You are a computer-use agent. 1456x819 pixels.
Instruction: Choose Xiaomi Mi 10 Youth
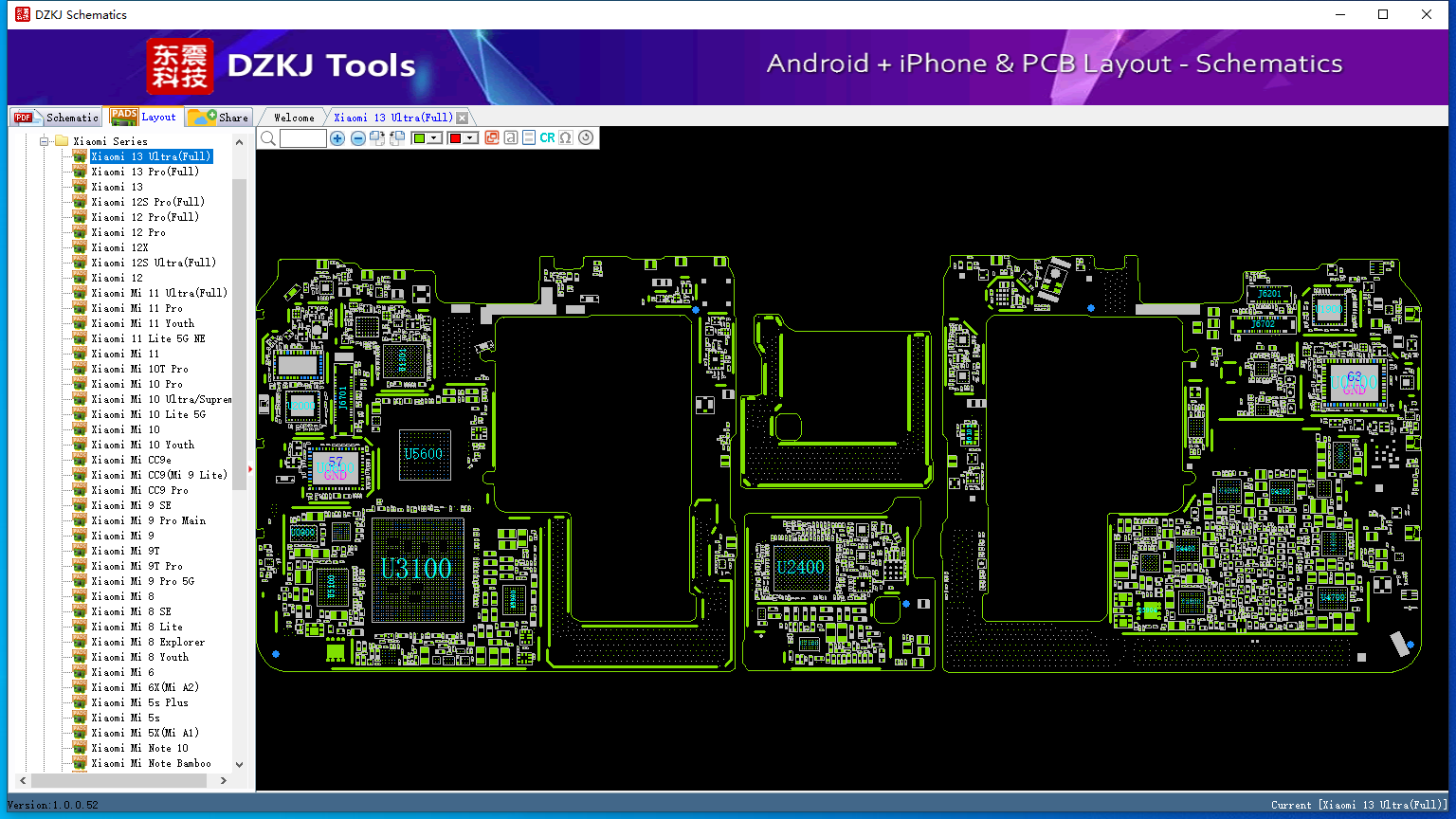click(142, 445)
